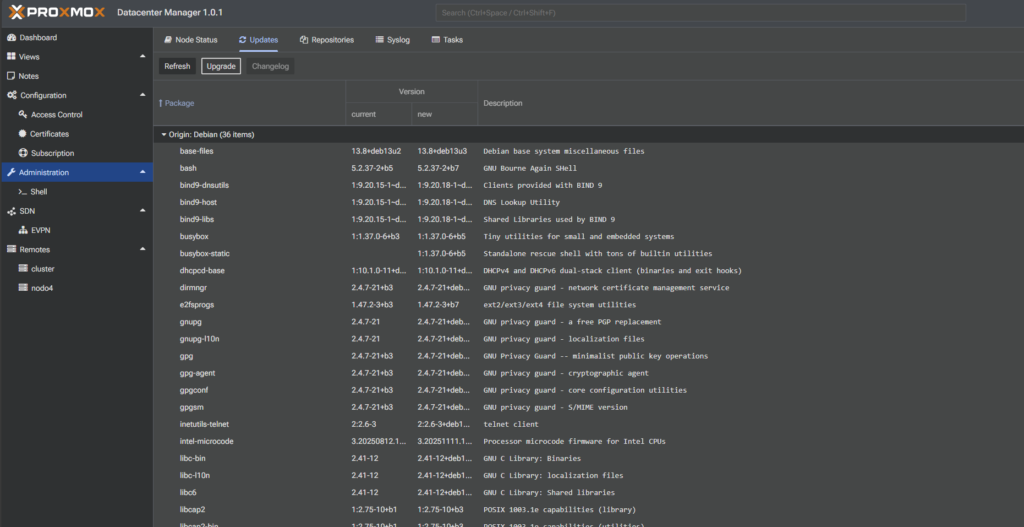Click the "new" version column header

coord(445,114)
